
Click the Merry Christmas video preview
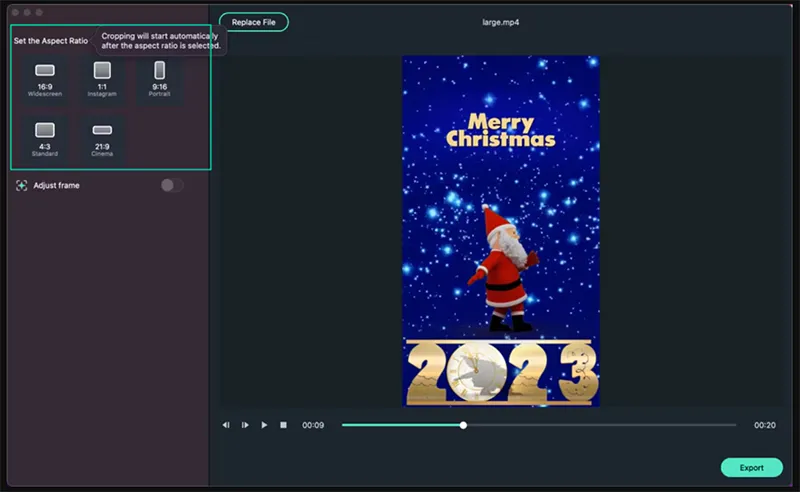(x=500, y=230)
